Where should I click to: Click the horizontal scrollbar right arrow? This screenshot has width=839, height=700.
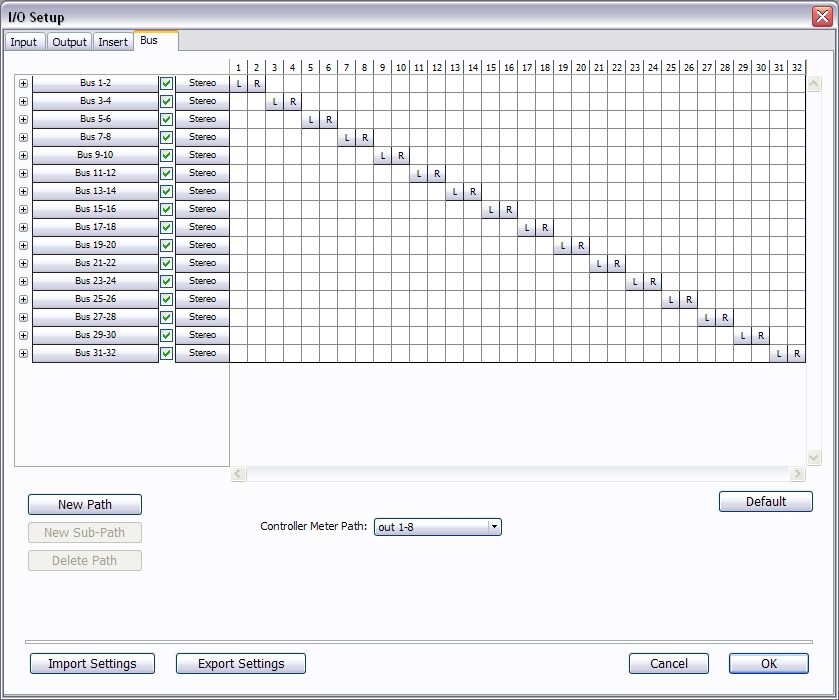tap(797, 474)
